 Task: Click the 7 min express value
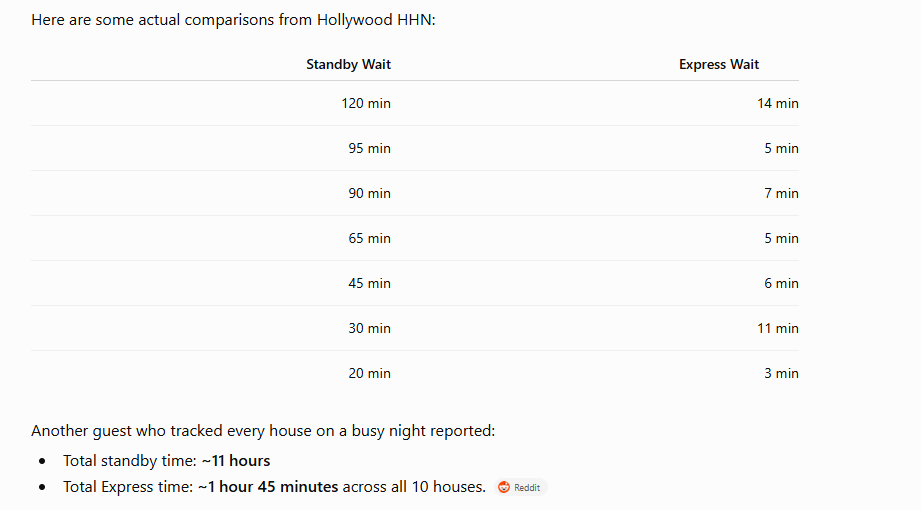[x=781, y=193]
